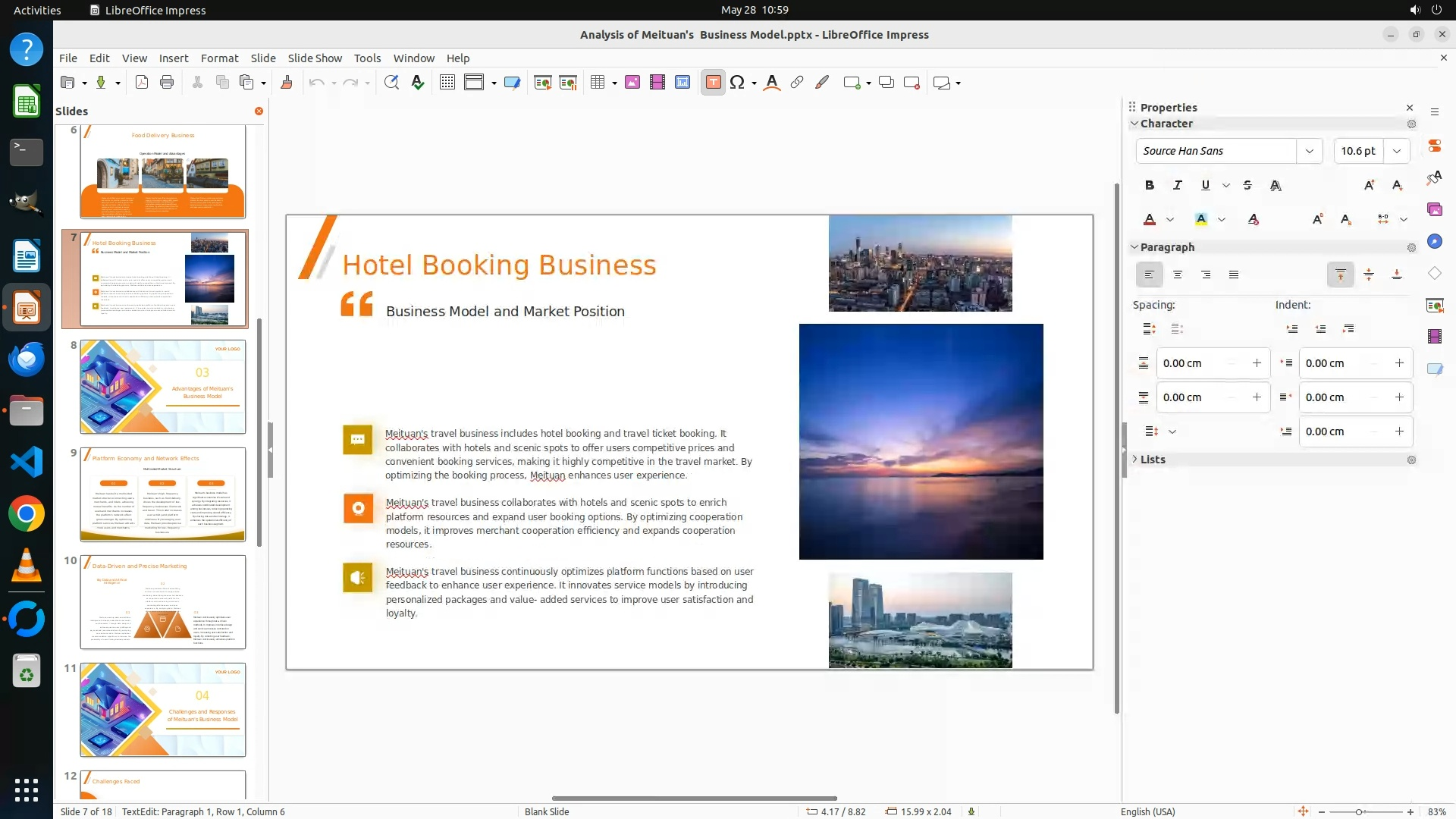Click the Display Grid toolbar icon

pyautogui.click(x=447, y=83)
